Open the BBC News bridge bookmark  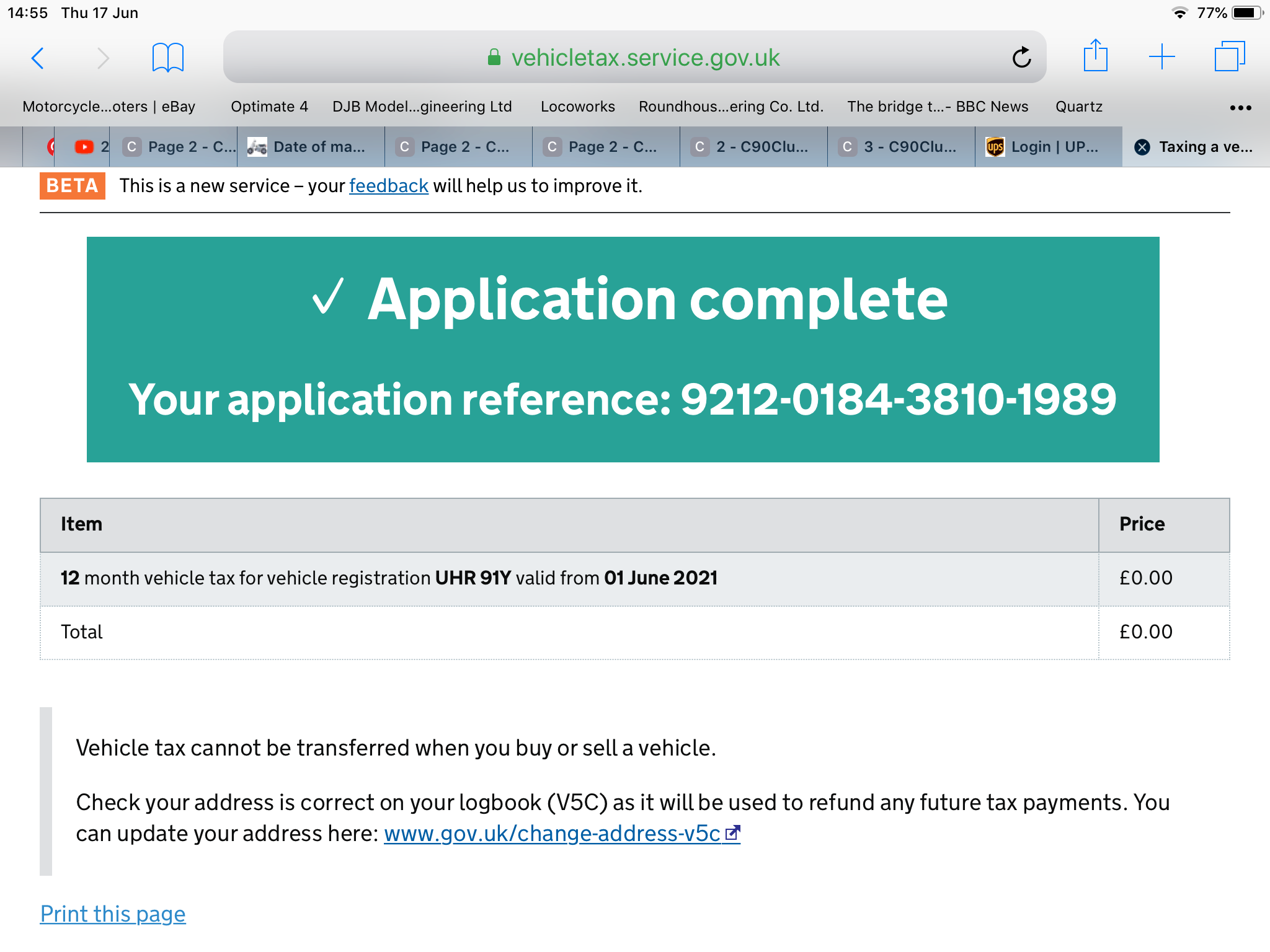(x=937, y=107)
